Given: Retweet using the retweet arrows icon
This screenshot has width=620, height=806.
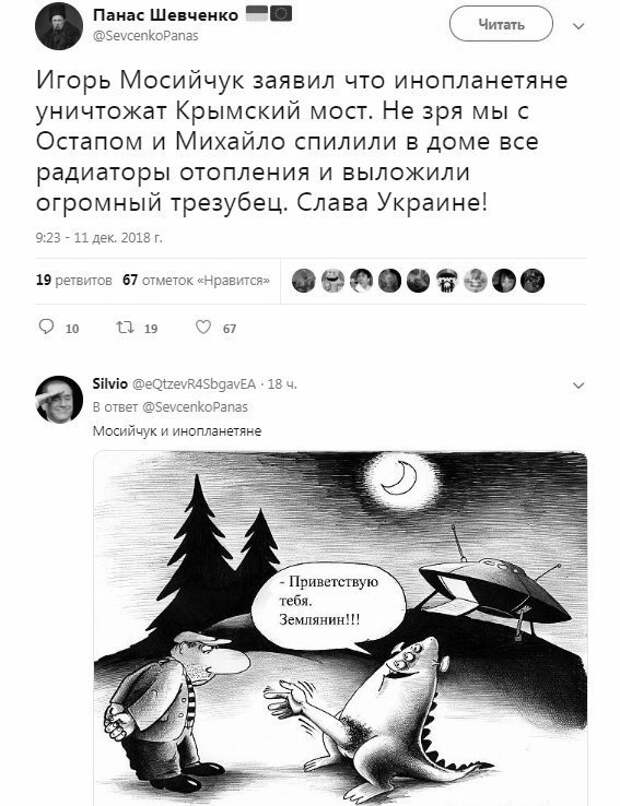Looking at the screenshot, I should click(125, 327).
